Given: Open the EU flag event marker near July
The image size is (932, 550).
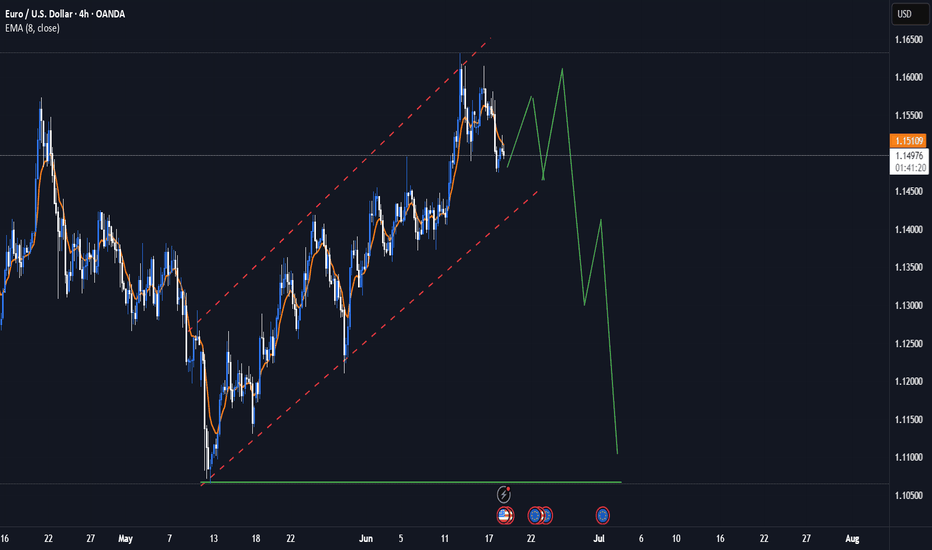Looking at the screenshot, I should tap(603, 516).
